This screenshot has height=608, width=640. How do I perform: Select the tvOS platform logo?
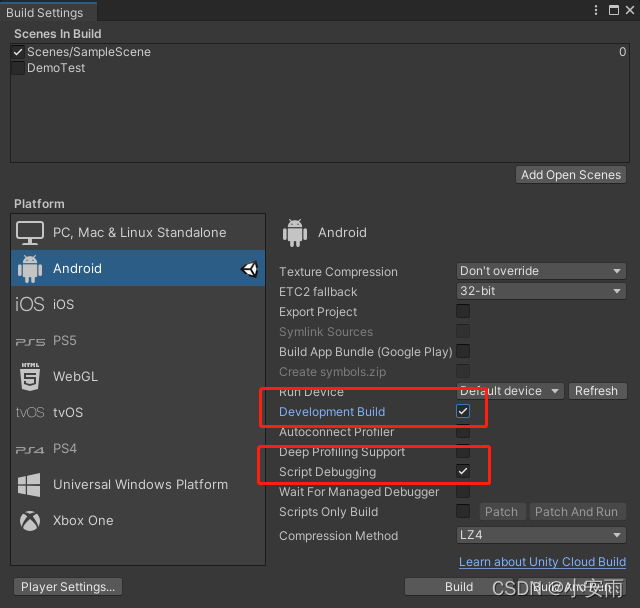(30, 413)
